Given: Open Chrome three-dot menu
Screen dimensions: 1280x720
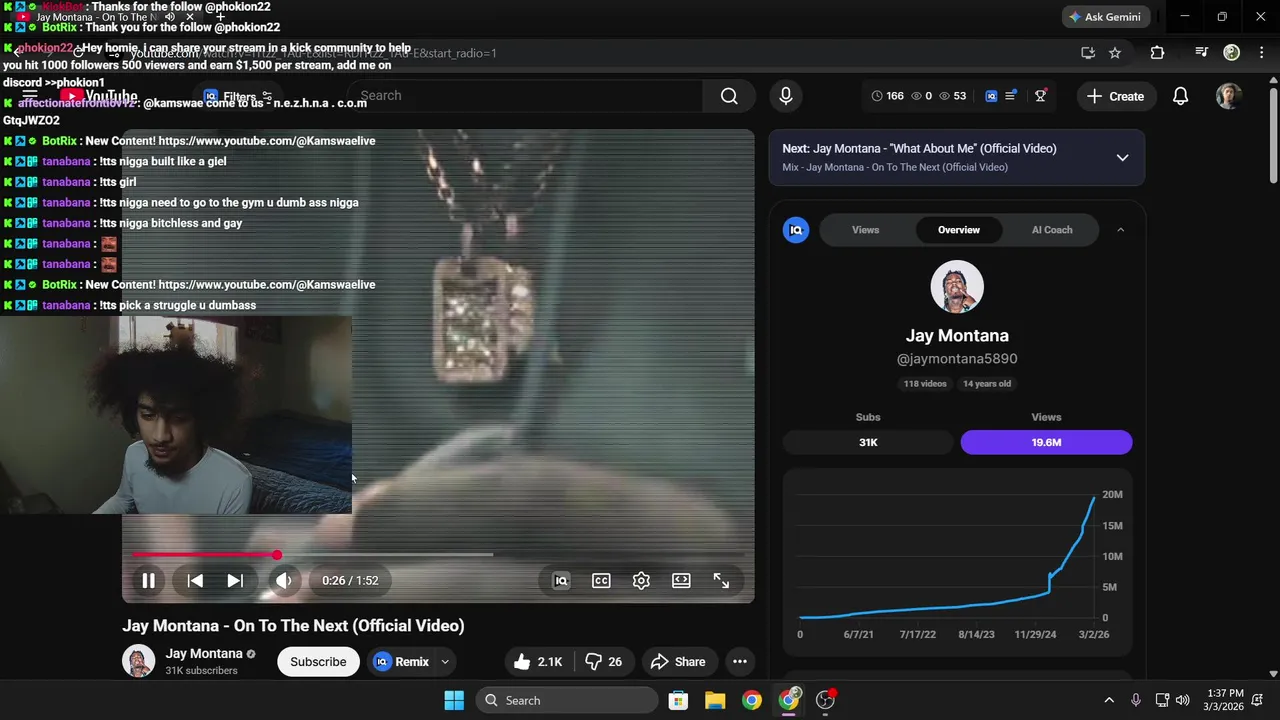Looking at the screenshot, I should click(x=1262, y=53).
